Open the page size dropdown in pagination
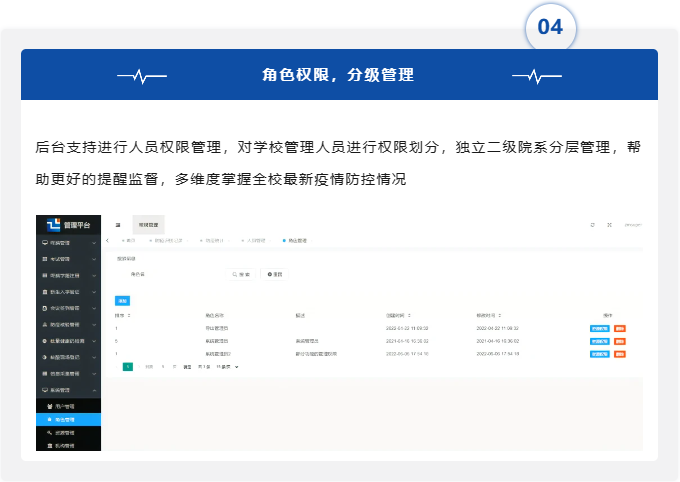 click(x=229, y=367)
